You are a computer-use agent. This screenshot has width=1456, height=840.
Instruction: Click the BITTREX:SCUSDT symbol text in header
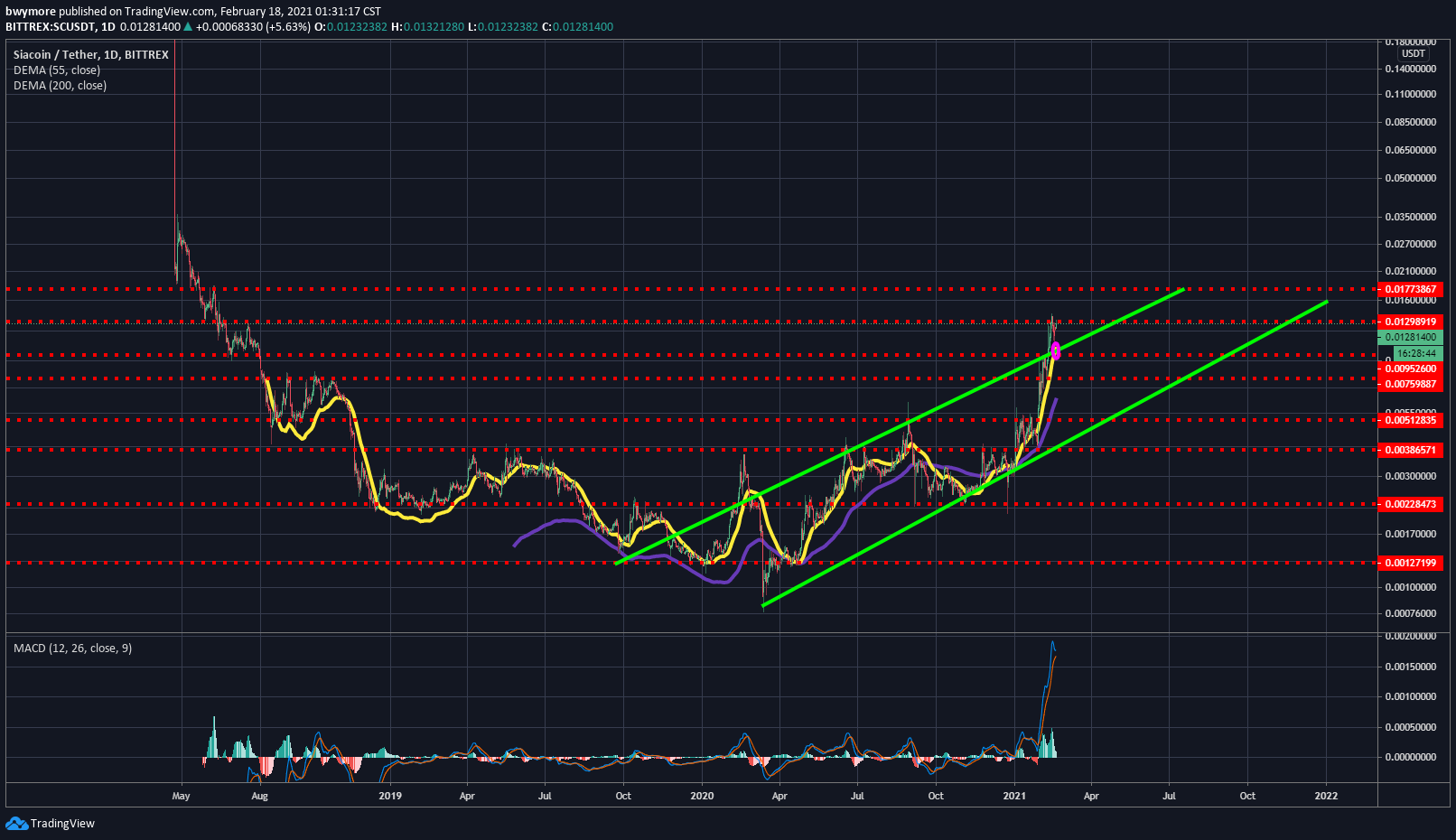(x=50, y=27)
